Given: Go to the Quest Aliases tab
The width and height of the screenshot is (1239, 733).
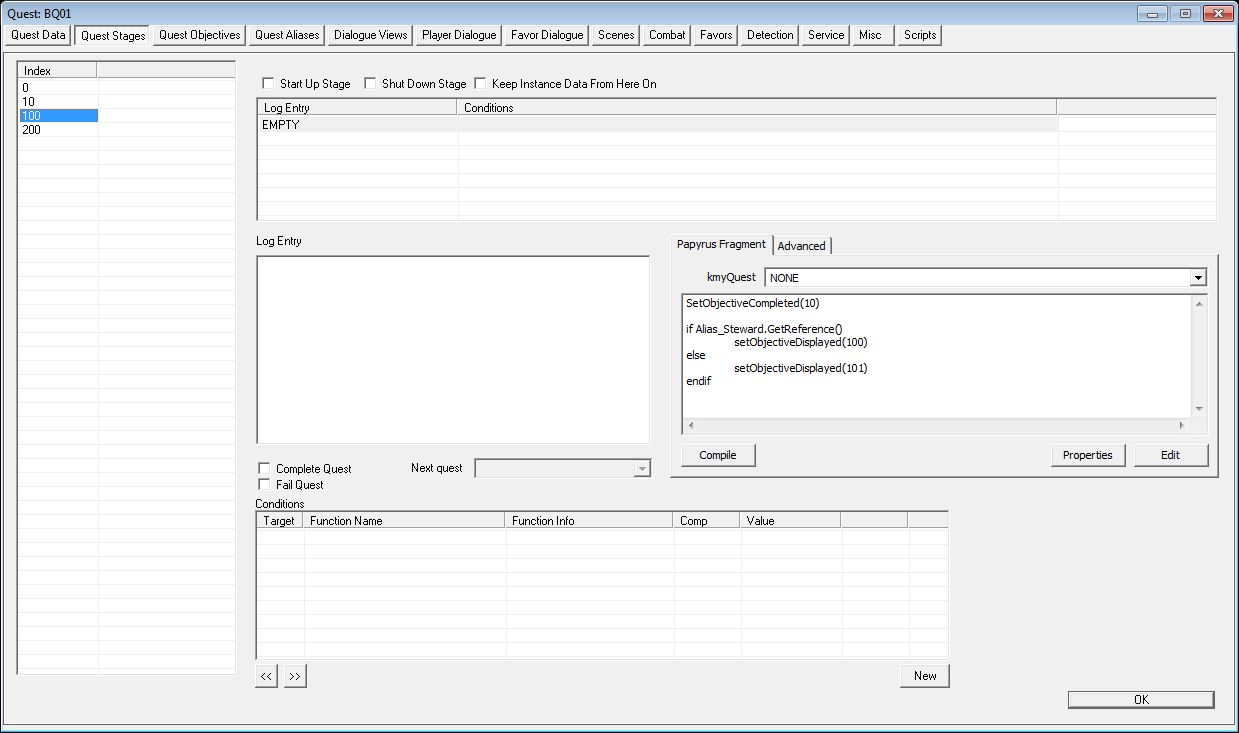Looking at the screenshot, I should (x=287, y=35).
